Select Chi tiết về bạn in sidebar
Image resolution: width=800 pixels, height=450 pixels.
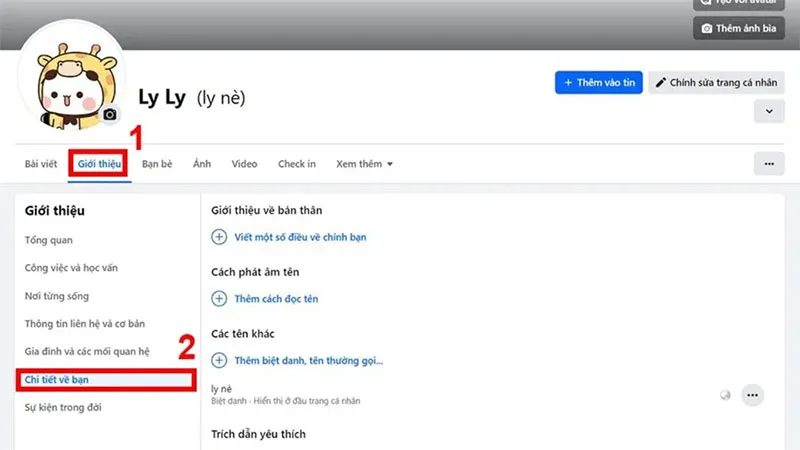pos(106,380)
